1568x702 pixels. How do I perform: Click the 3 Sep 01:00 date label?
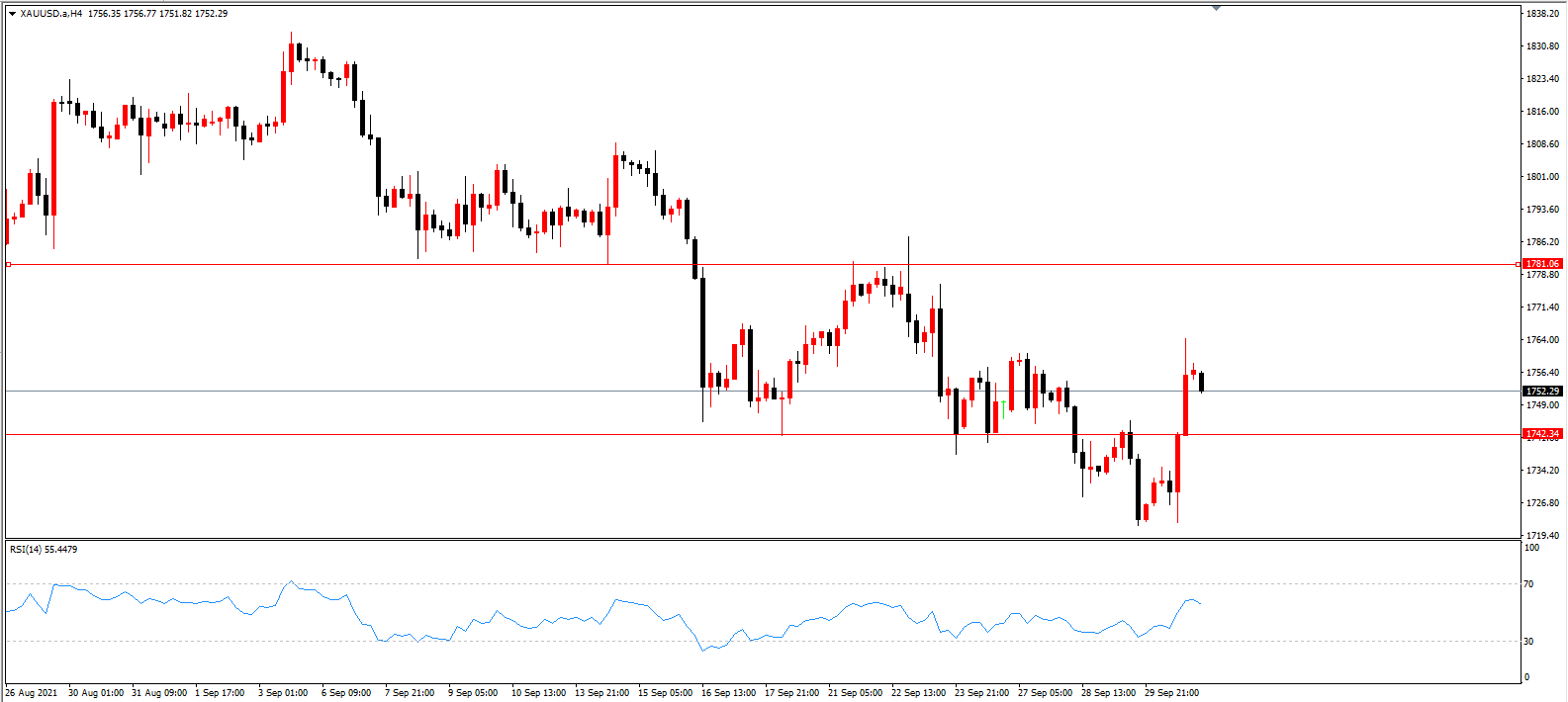283,693
